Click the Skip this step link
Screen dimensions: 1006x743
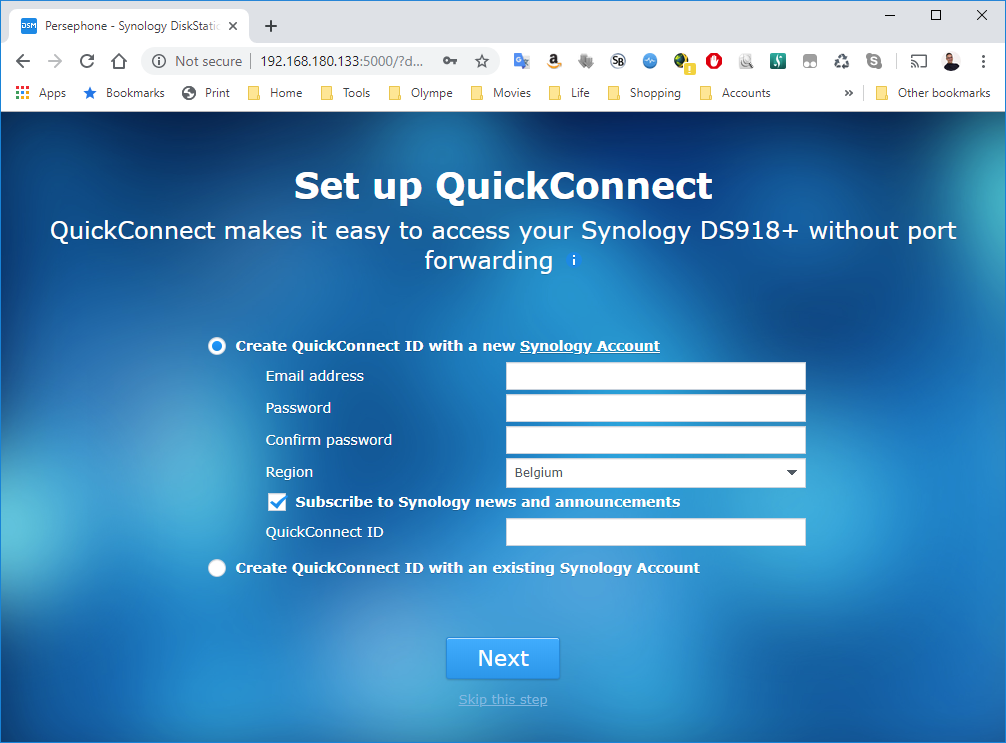tap(503, 699)
